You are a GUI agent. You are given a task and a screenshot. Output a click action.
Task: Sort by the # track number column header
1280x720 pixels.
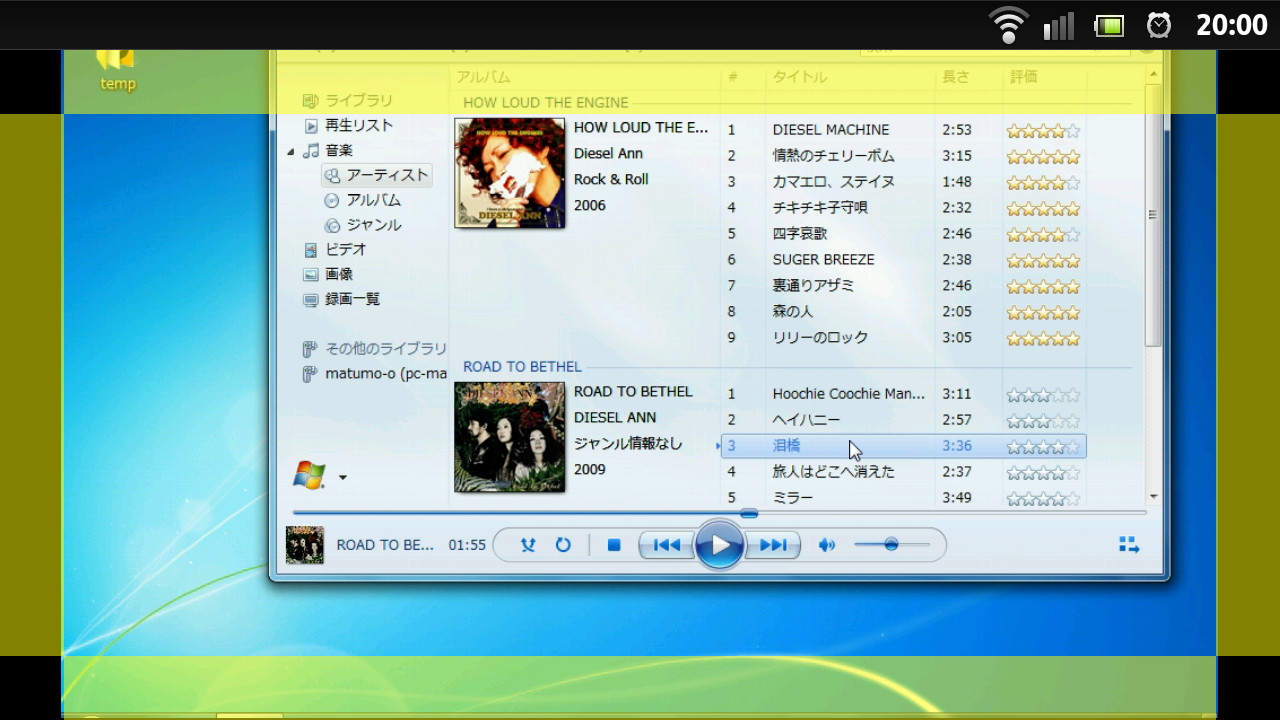coord(733,77)
